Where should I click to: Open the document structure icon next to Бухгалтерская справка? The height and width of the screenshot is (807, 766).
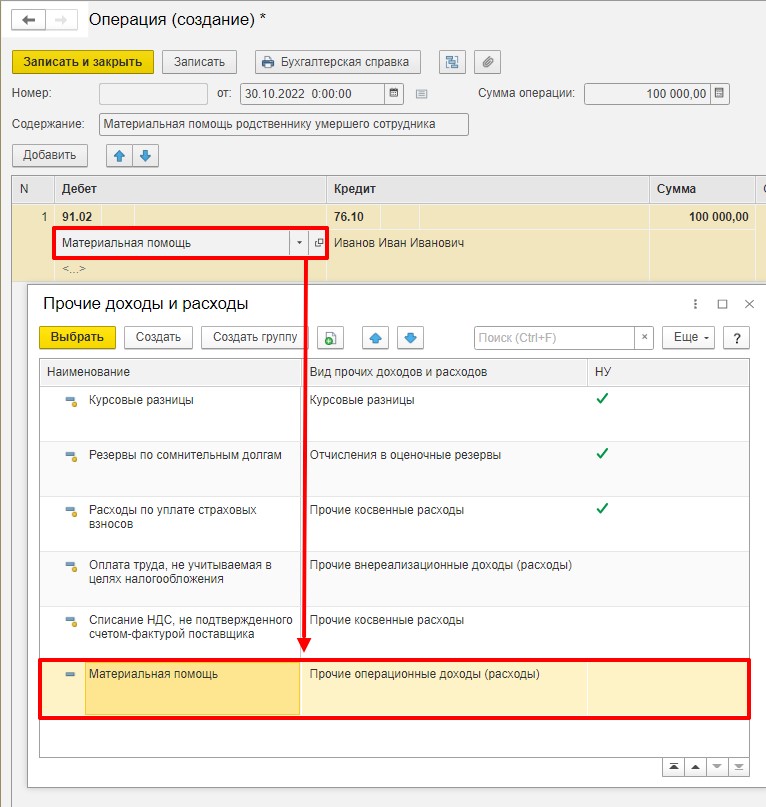tap(452, 62)
